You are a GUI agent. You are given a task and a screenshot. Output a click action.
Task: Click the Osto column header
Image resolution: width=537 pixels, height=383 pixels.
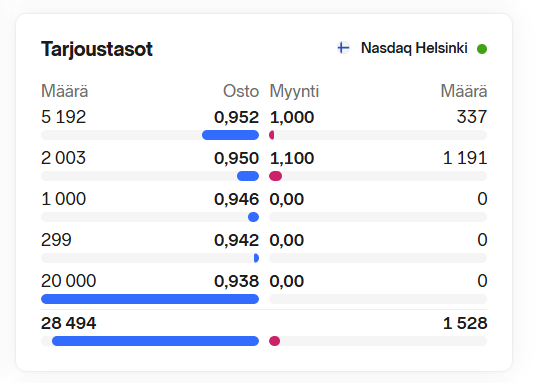pyautogui.click(x=241, y=91)
